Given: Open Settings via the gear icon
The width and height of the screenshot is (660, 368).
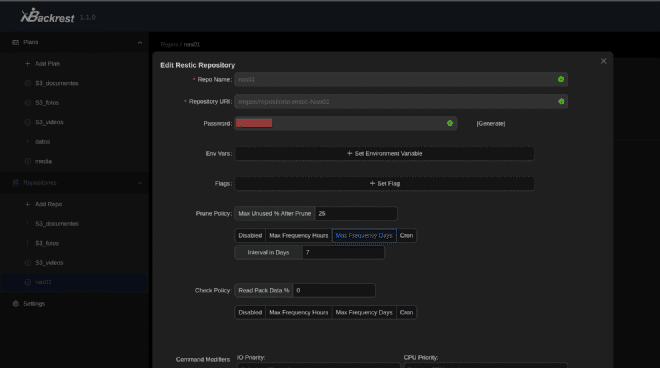Looking at the screenshot, I should pyautogui.click(x=16, y=304).
